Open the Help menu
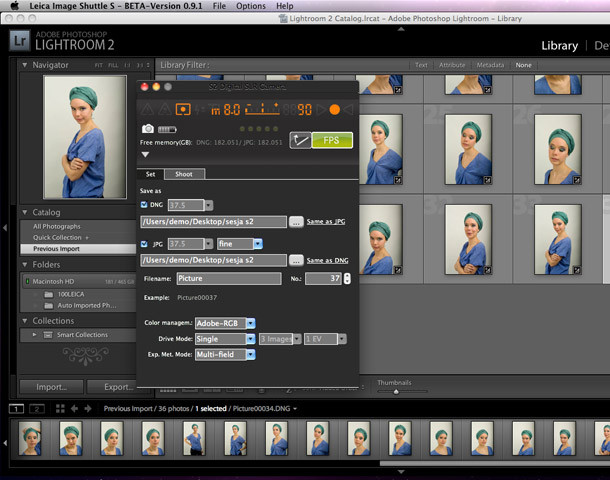The image size is (610, 480). [284, 6]
